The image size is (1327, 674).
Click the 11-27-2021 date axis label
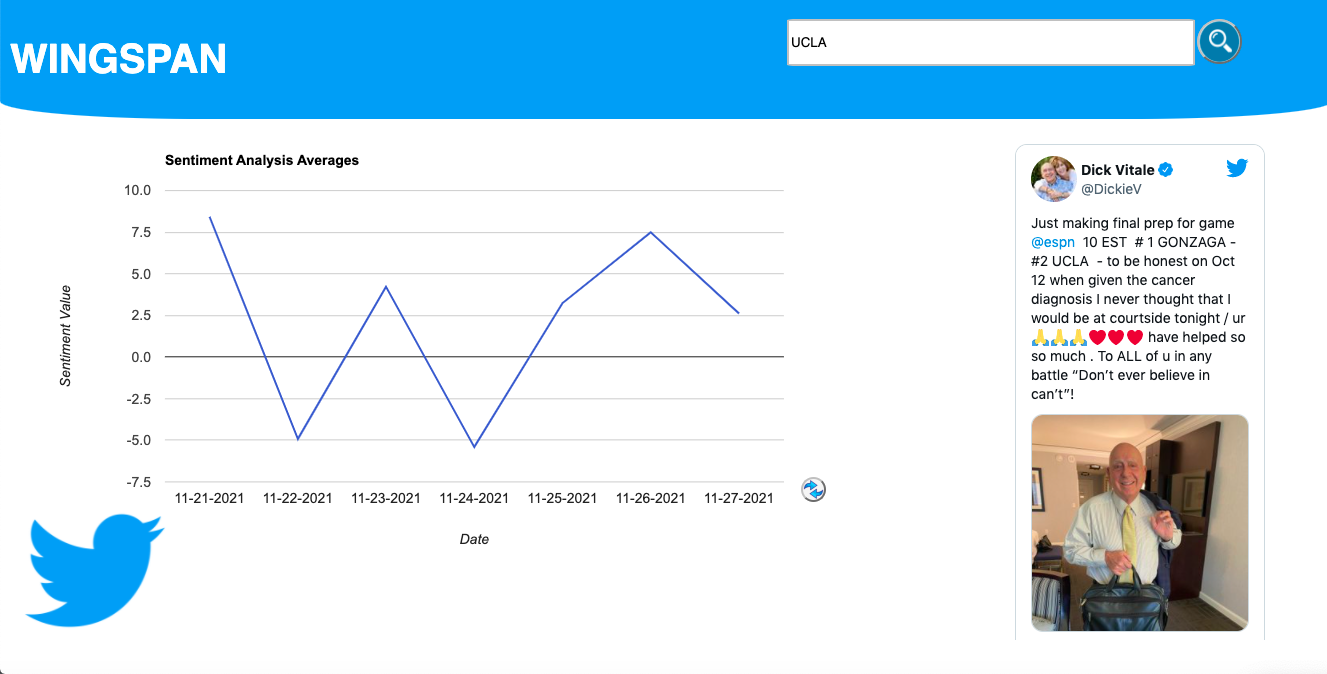coord(739,498)
